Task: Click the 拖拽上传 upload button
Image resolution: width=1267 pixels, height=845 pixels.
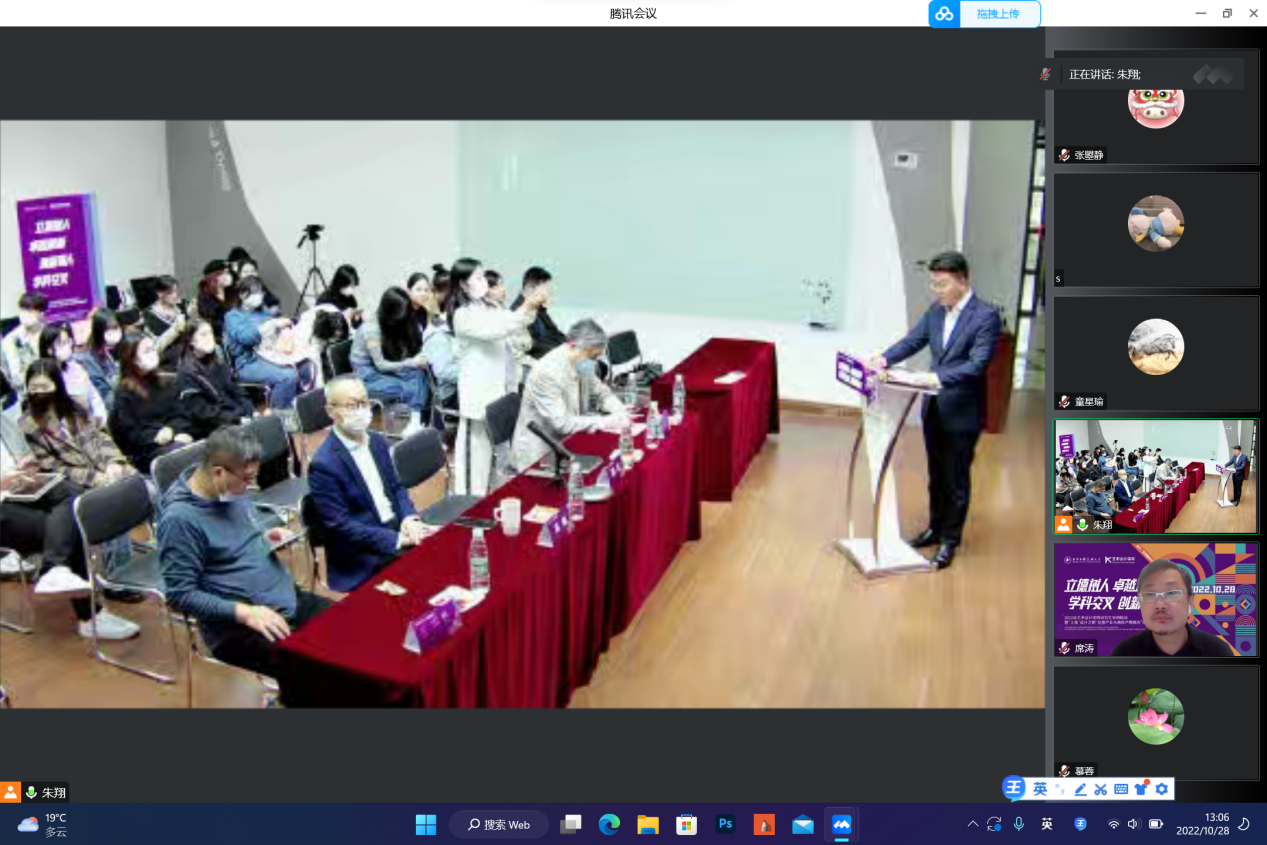Action: point(998,14)
